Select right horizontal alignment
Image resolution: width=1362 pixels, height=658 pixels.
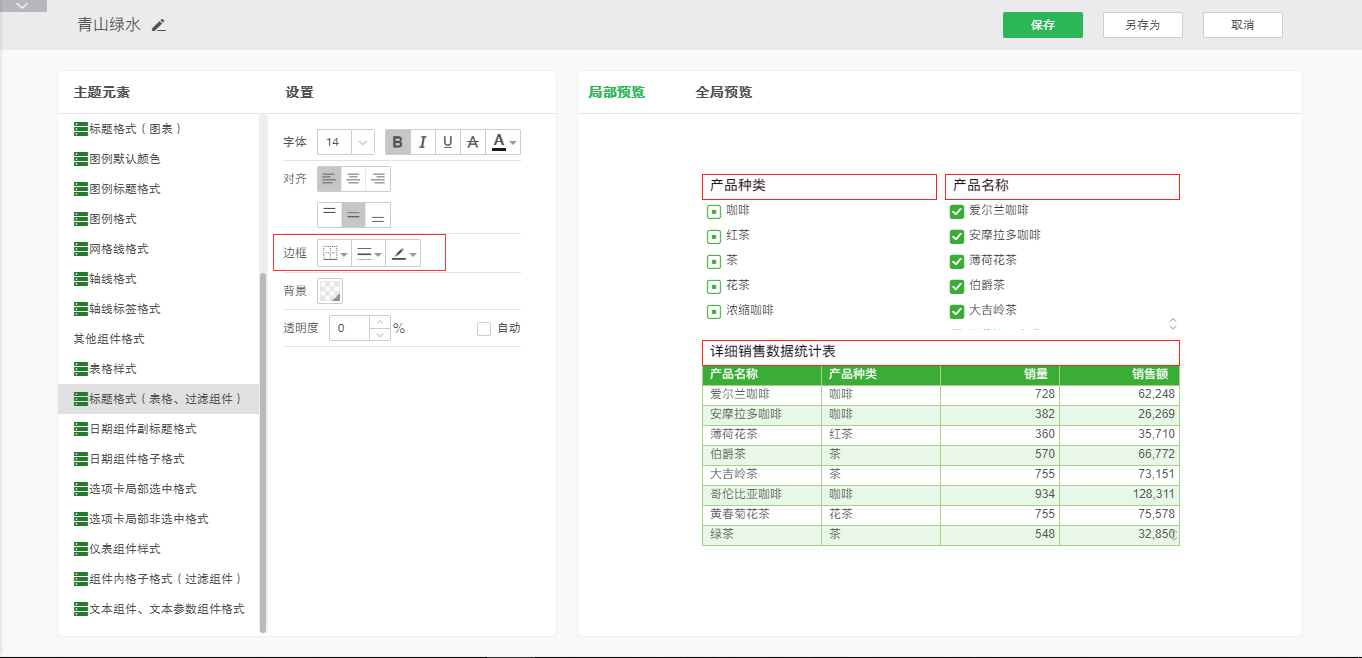pyautogui.click(x=378, y=179)
